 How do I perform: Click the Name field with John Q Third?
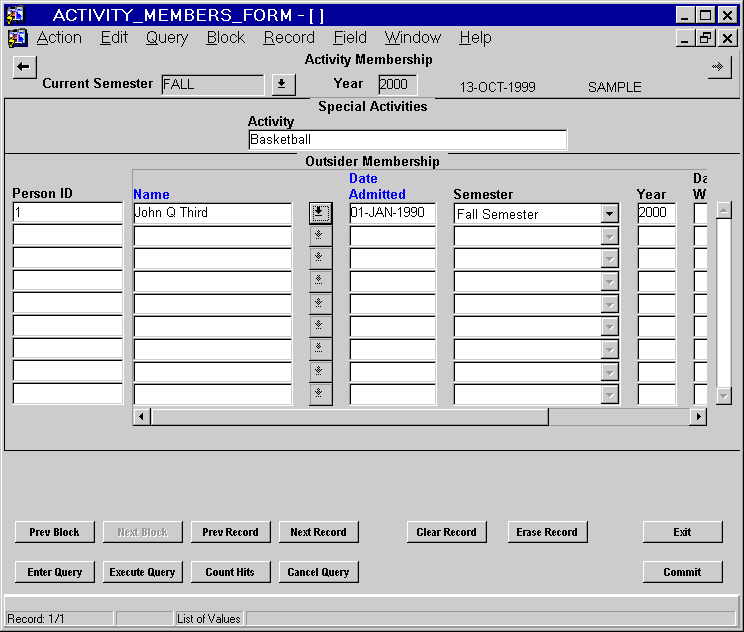coord(213,213)
